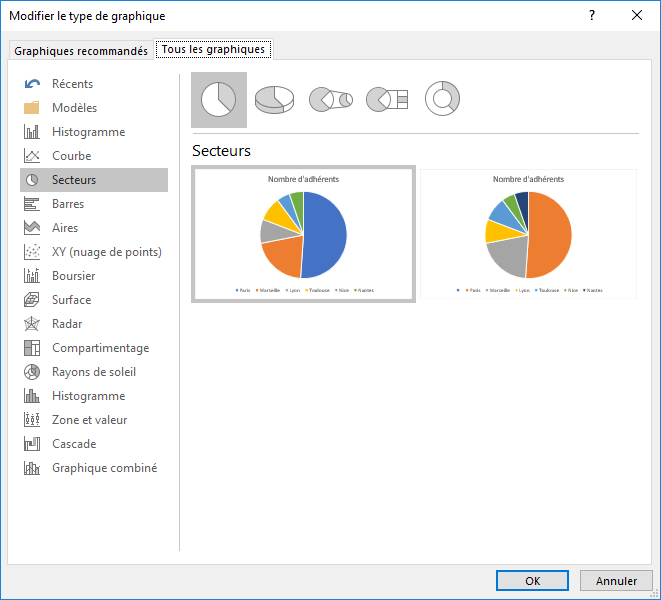Click the help question mark in title bar
This screenshot has height=600, width=661.
(591, 15)
